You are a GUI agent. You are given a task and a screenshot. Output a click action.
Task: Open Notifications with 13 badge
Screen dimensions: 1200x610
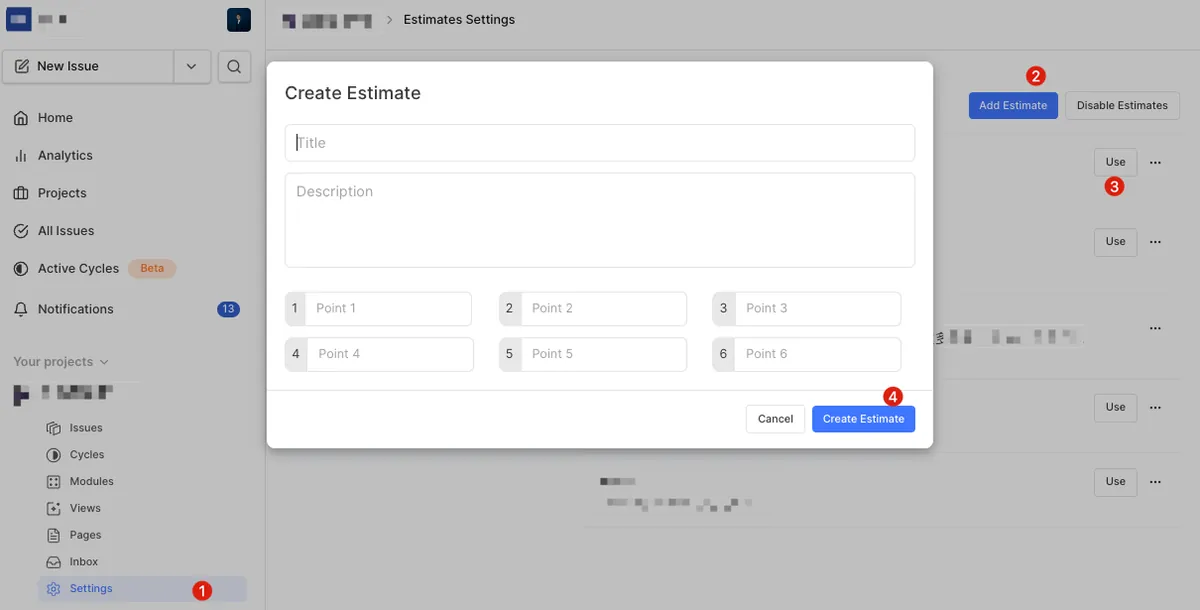(76, 310)
